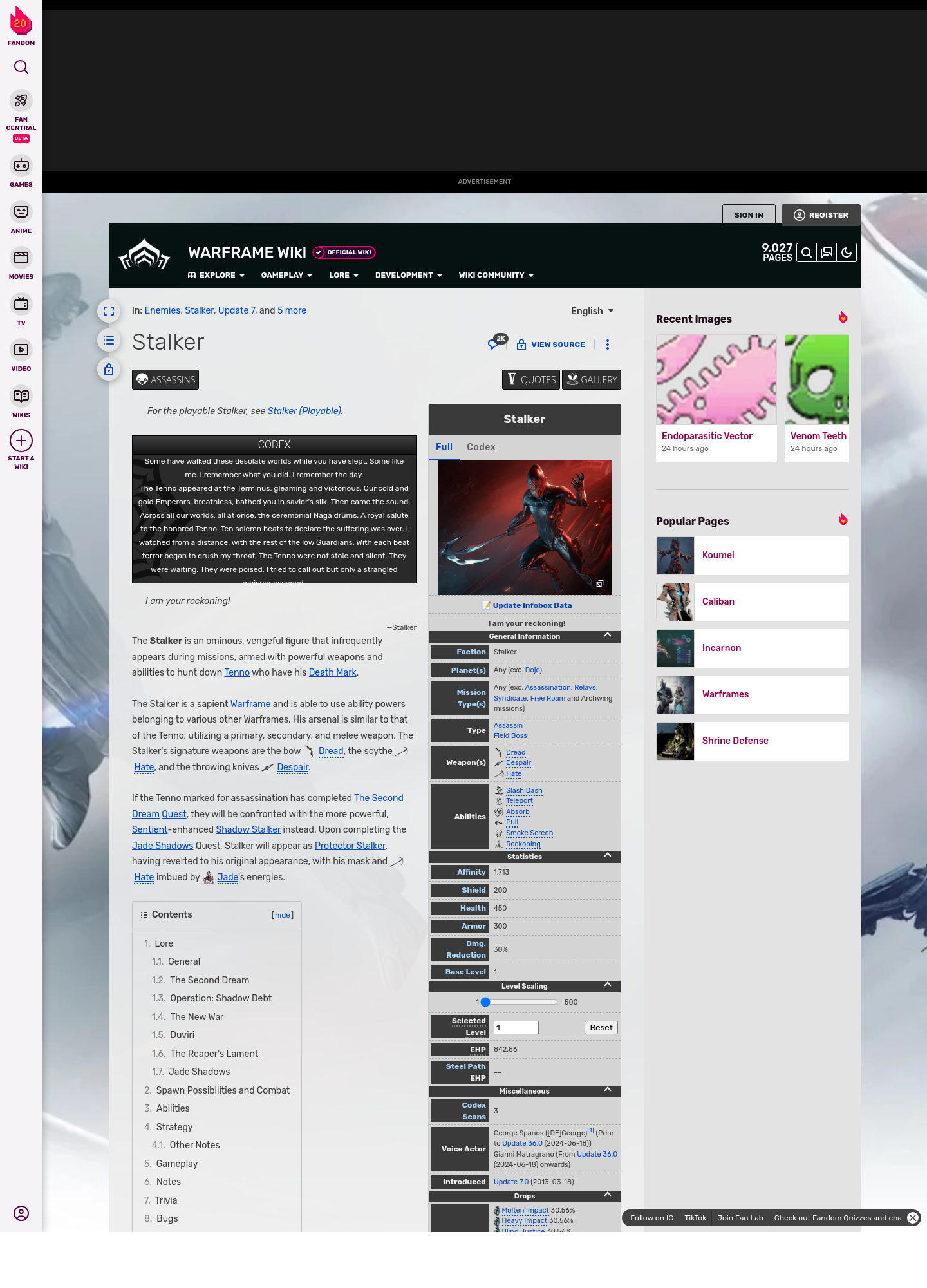
Task: Open the Lore dropdown menu
Action: 344,275
